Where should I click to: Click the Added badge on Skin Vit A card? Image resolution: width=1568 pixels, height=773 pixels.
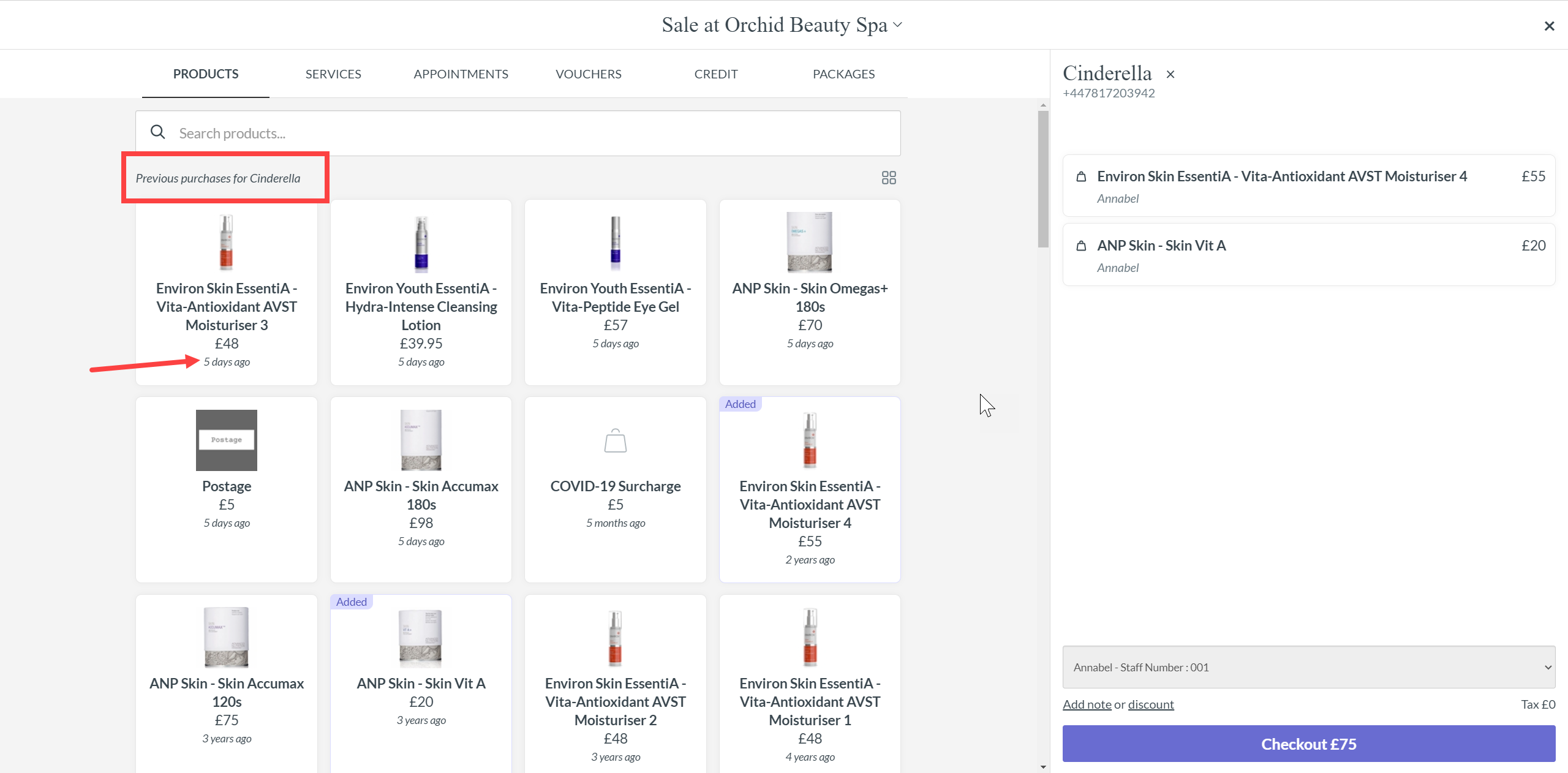coord(351,602)
